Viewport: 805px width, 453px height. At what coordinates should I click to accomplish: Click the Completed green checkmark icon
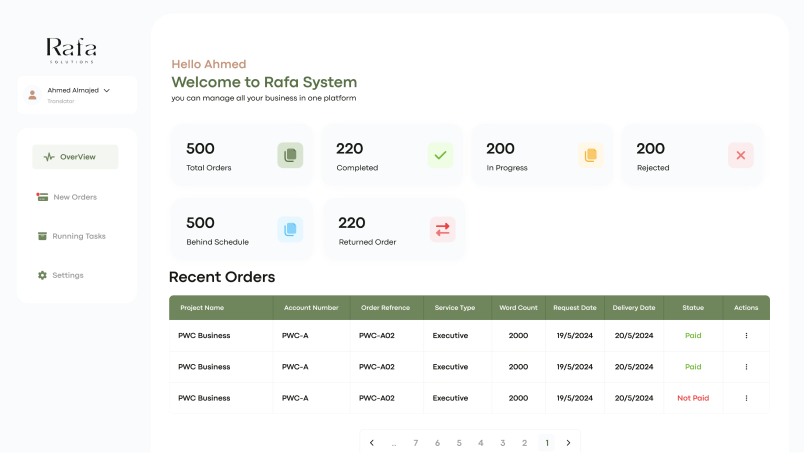440,155
